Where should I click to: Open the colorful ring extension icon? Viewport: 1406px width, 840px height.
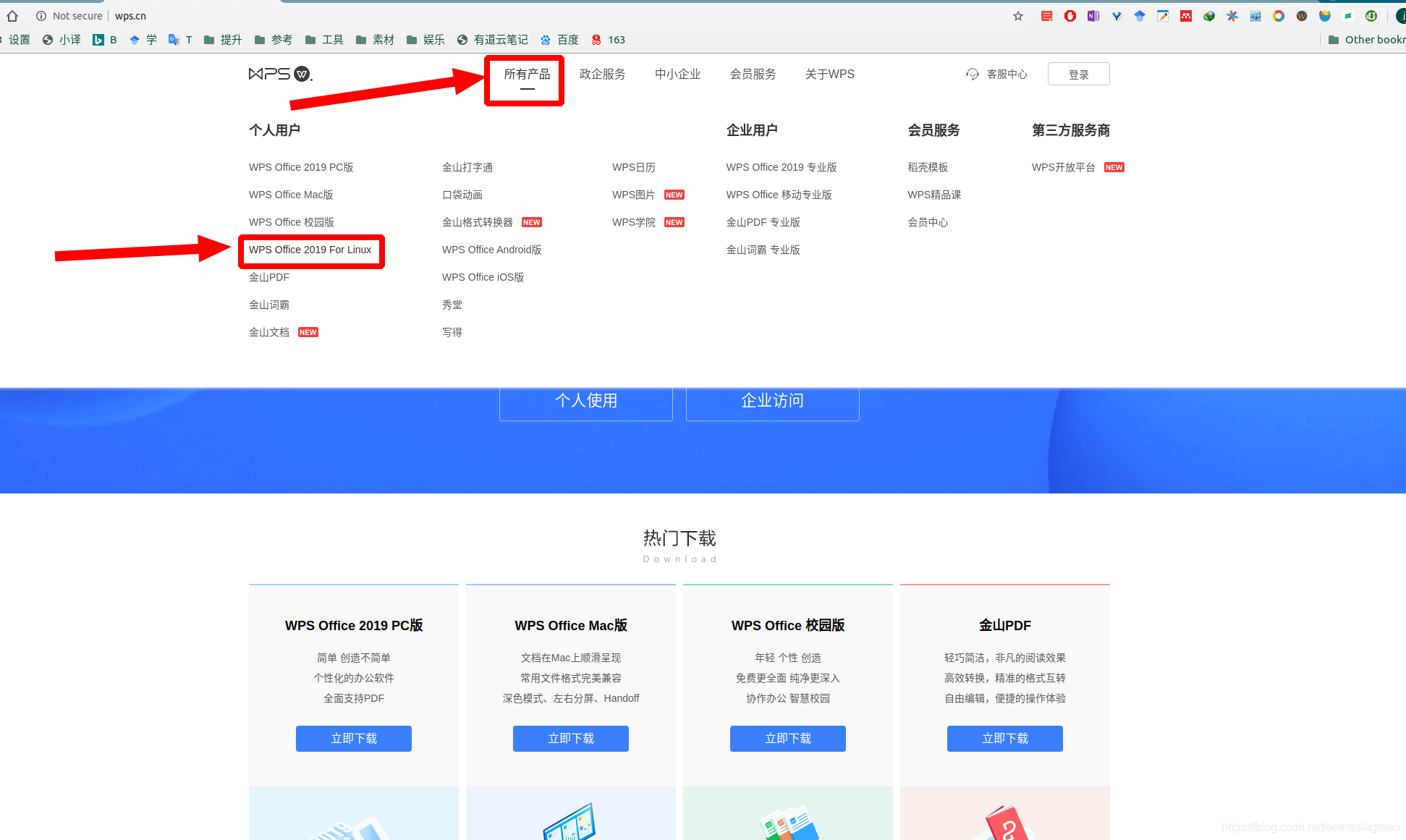[1279, 16]
